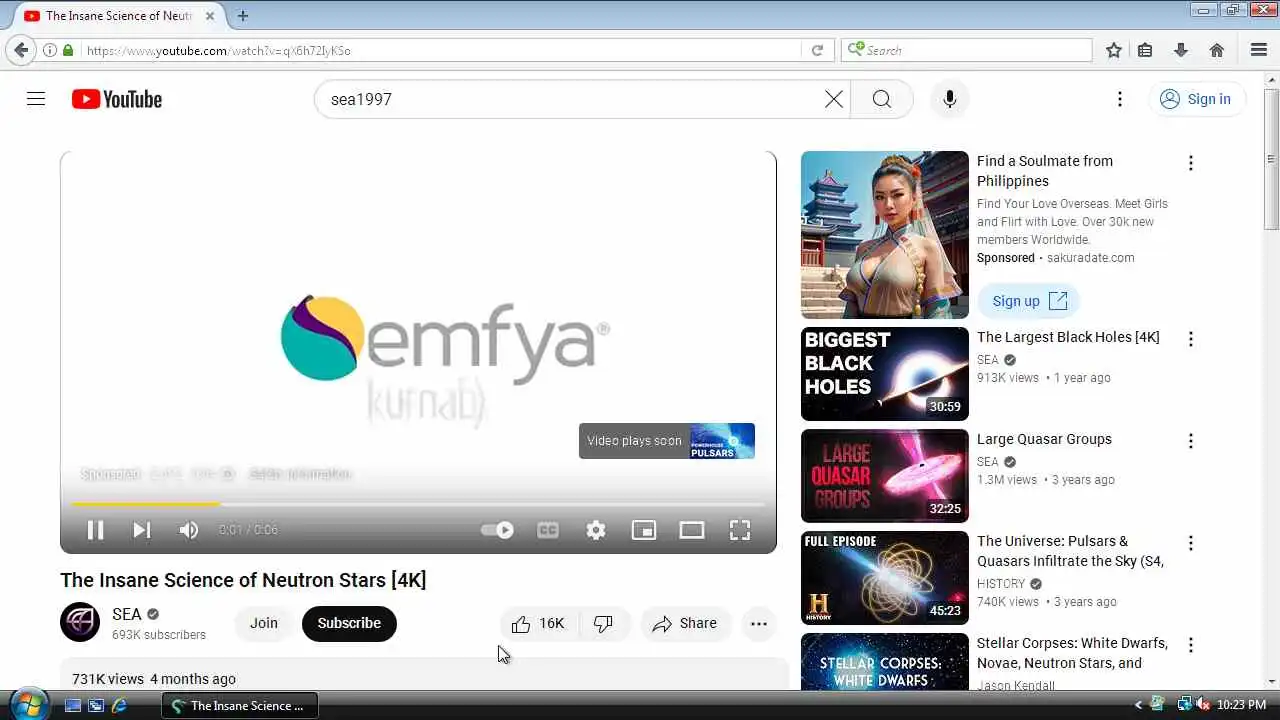Open options for Pulsars & Quasars video
Image resolution: width=1280 pixels, height=720 pixels.
(1190, 543)
